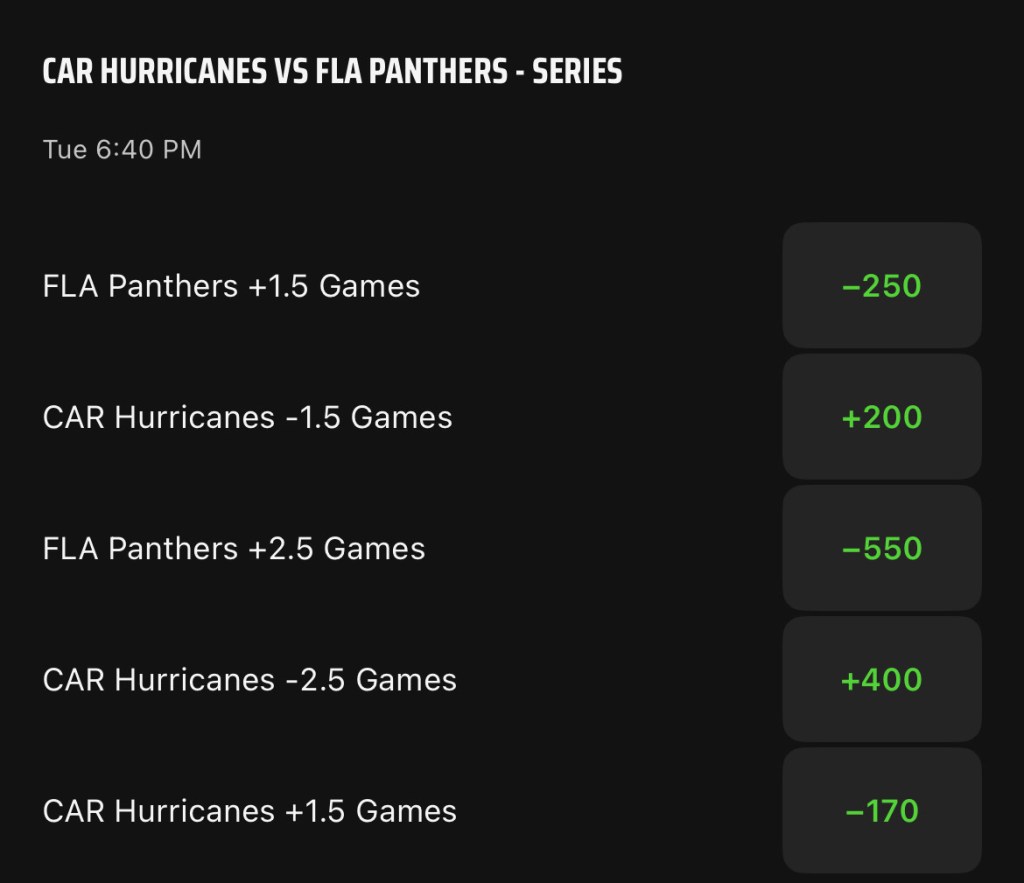Add the +400 odds to betslip
This screenshot has width=1024, height=883.
(x=881, y=680)
